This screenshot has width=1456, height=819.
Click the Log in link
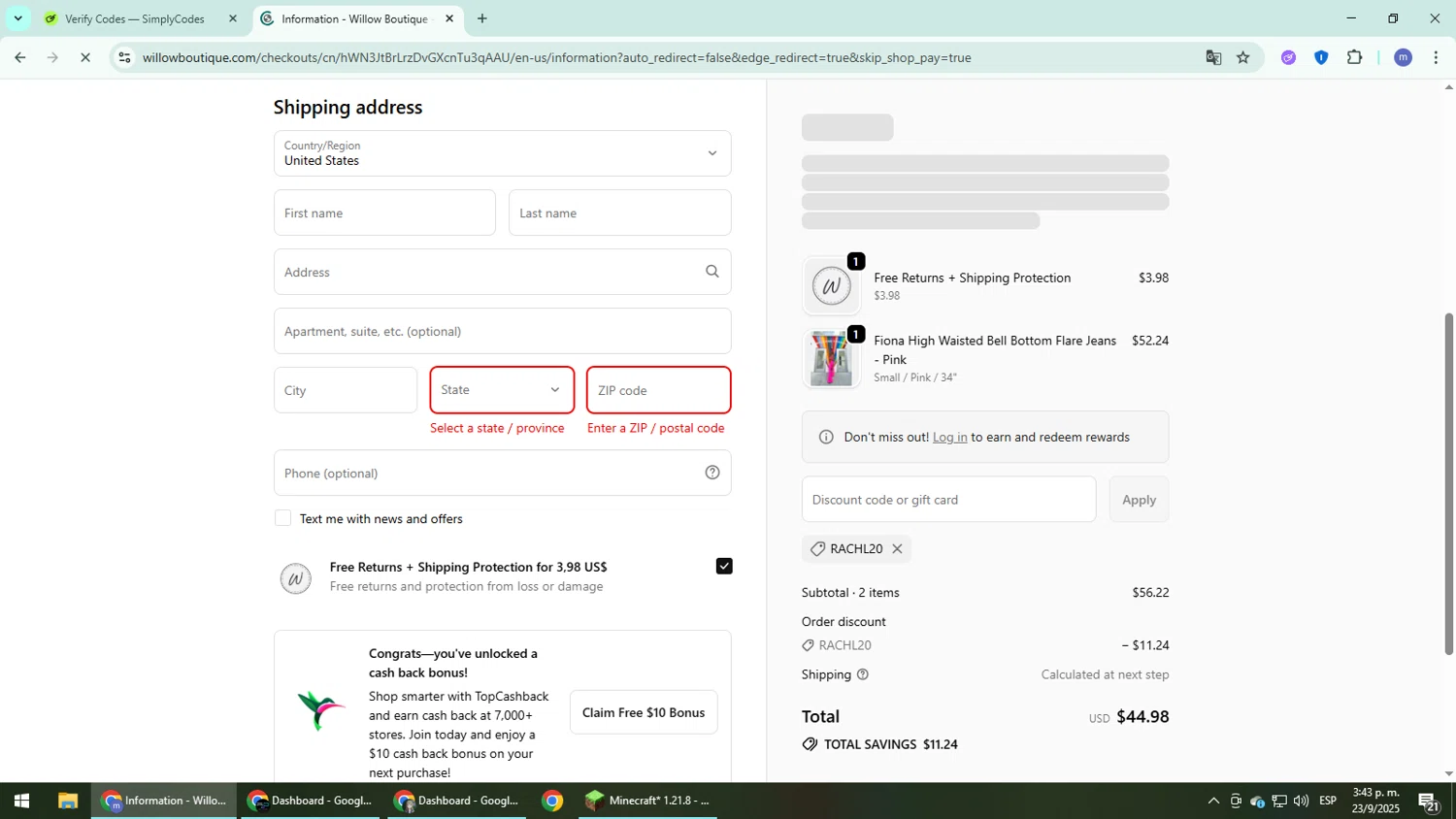(949, 438)
